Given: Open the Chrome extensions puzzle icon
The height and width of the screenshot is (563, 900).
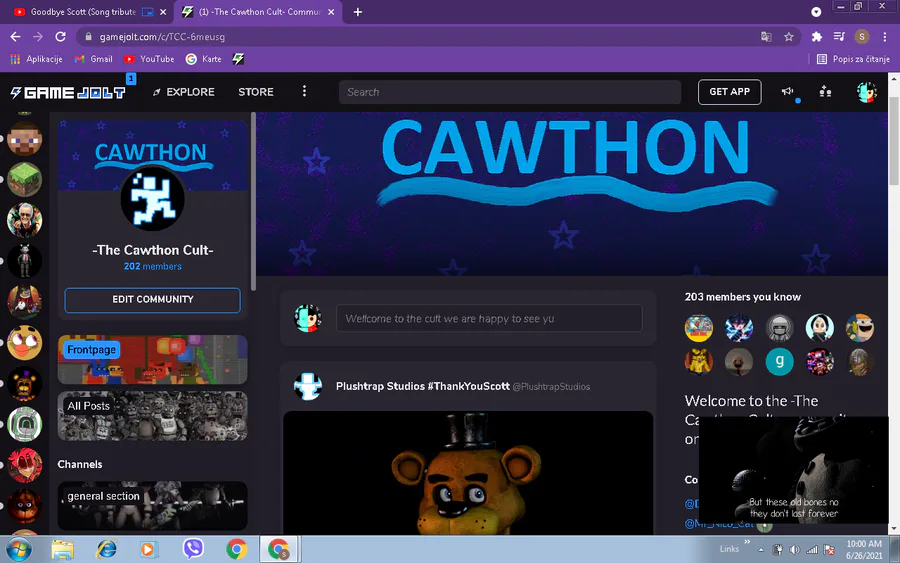Looking at the screenshot, I should [x=816, y=37].
